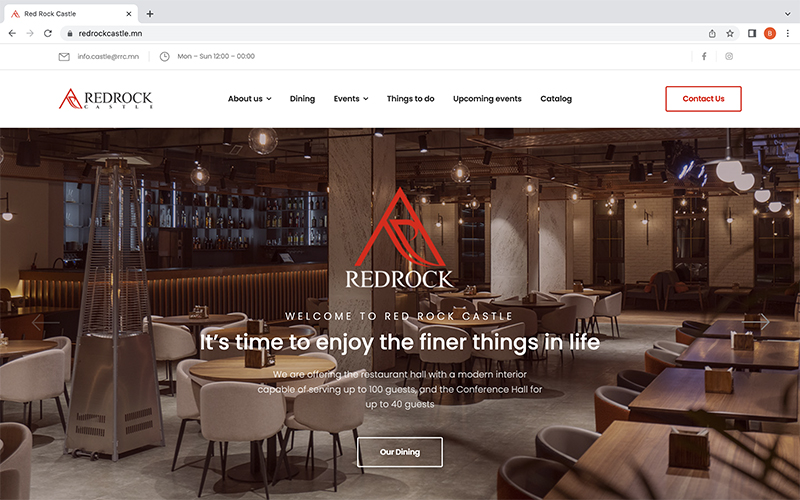The height and width of the screenshot is (500, 800).
Task: Open Chrome three-dot menu
Action: [x=788, y=33]
